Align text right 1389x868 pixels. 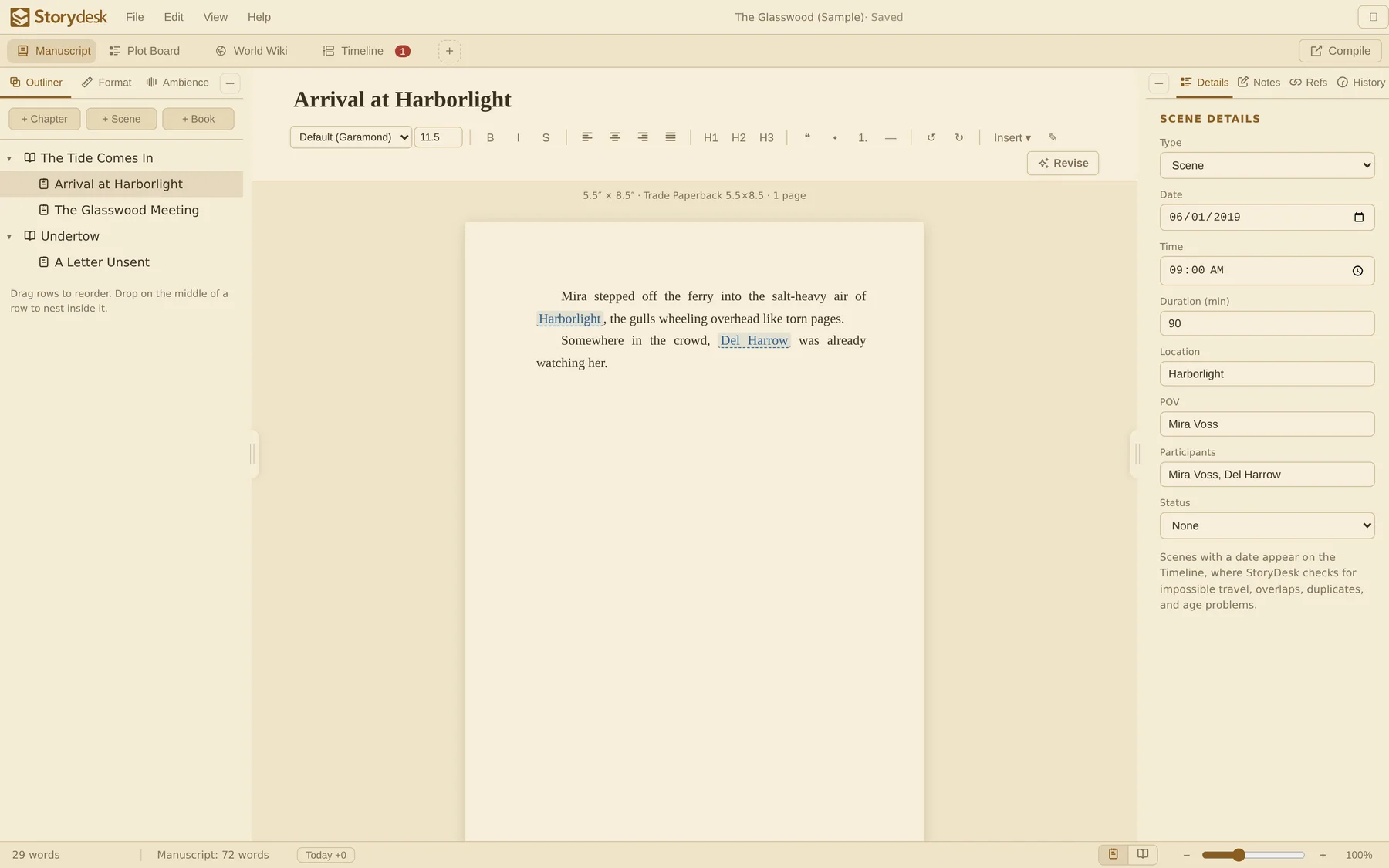(643, 137)
